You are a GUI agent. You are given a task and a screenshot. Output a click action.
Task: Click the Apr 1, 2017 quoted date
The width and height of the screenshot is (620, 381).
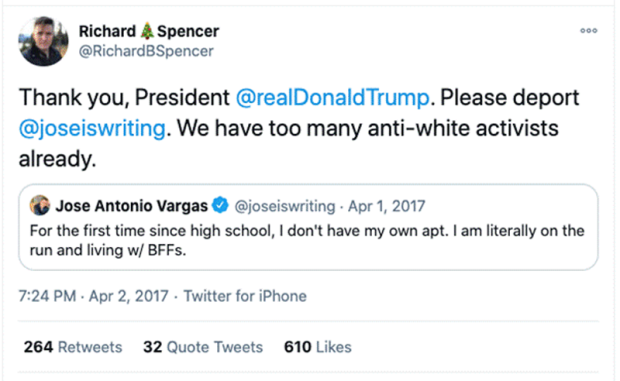(x=386, y=206)
